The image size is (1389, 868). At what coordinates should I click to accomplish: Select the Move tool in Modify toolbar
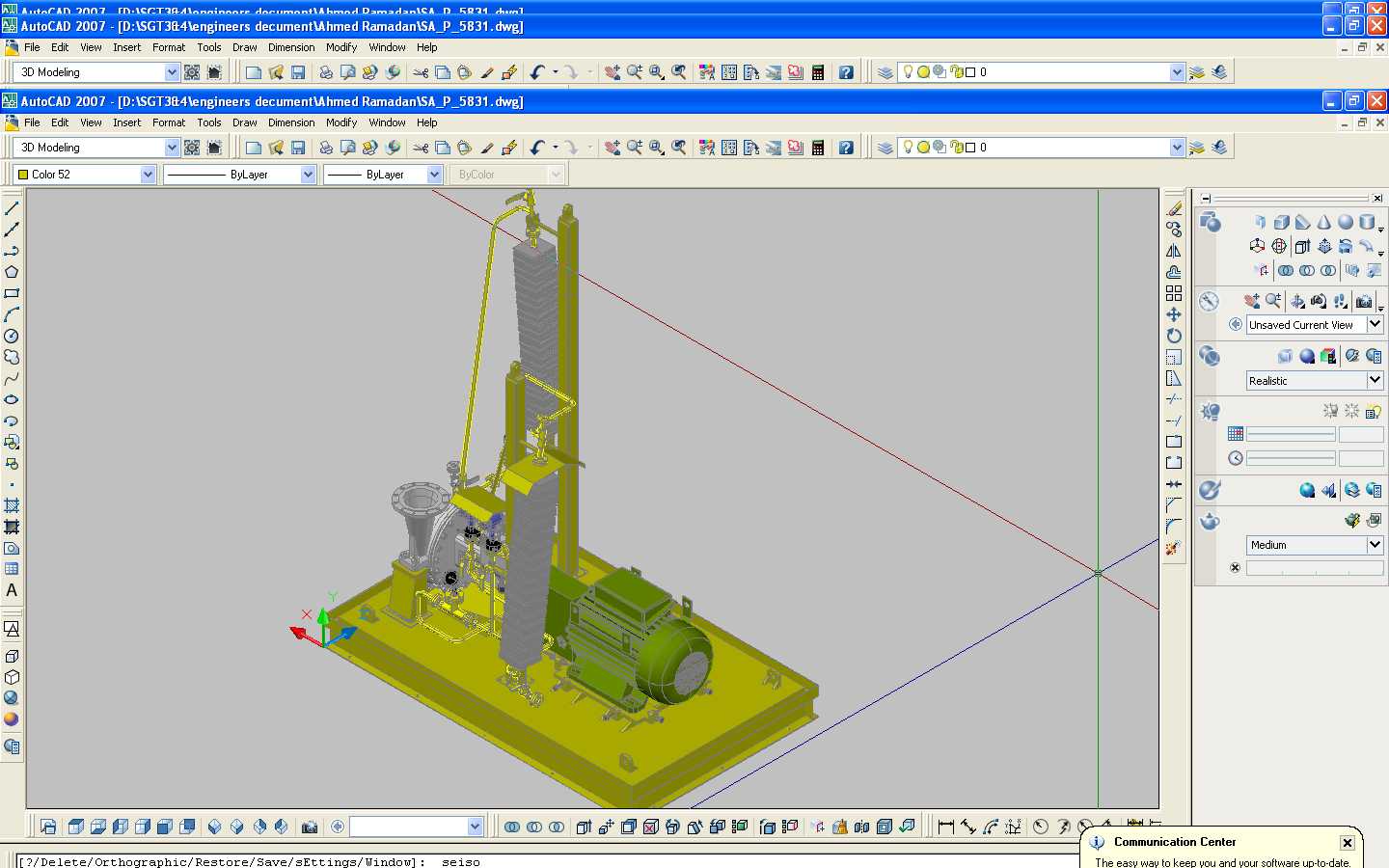(x=1174, y=314)
